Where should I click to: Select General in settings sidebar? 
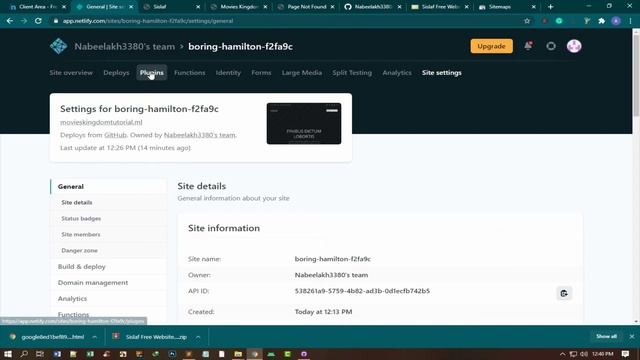(x=109, y=187)
